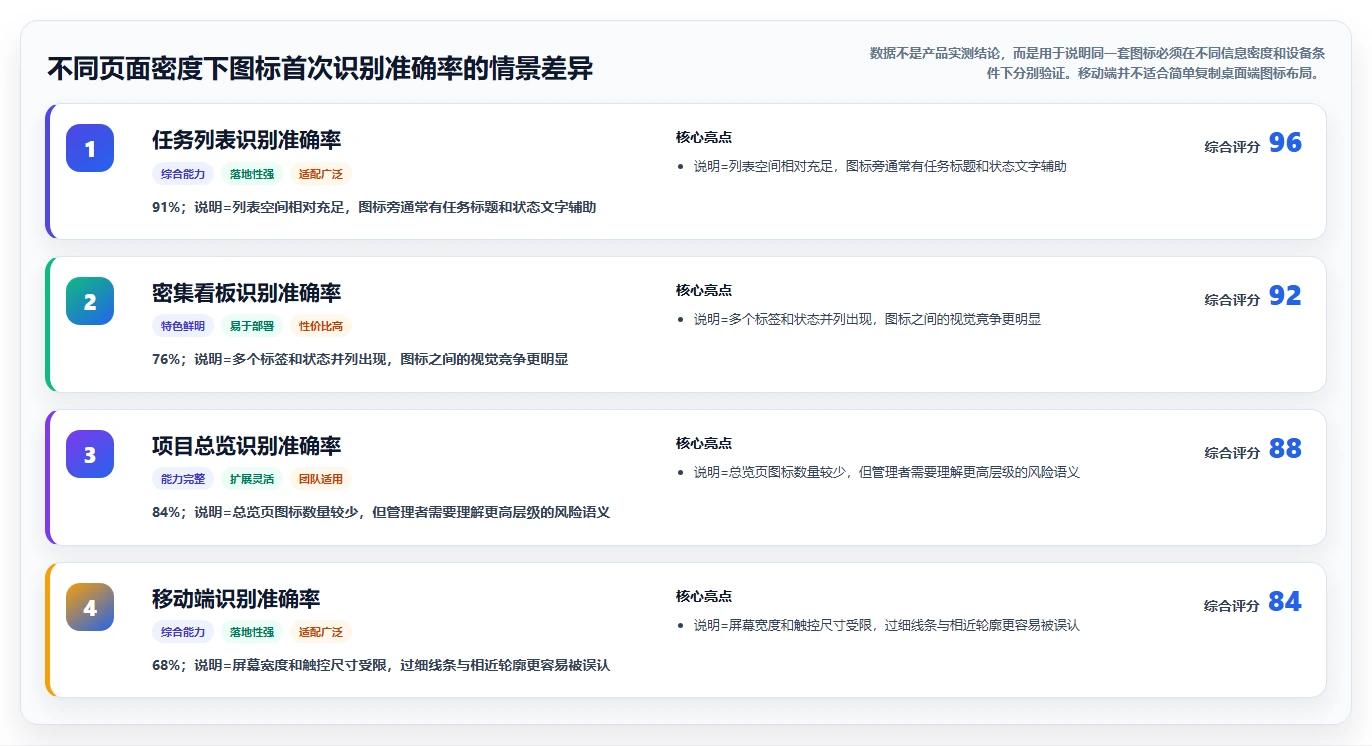This screenshot has width=1372, height=746.
Task: Click the 适配广泛 tag under 任务列表识别准确率
Action: coord(321,174)
